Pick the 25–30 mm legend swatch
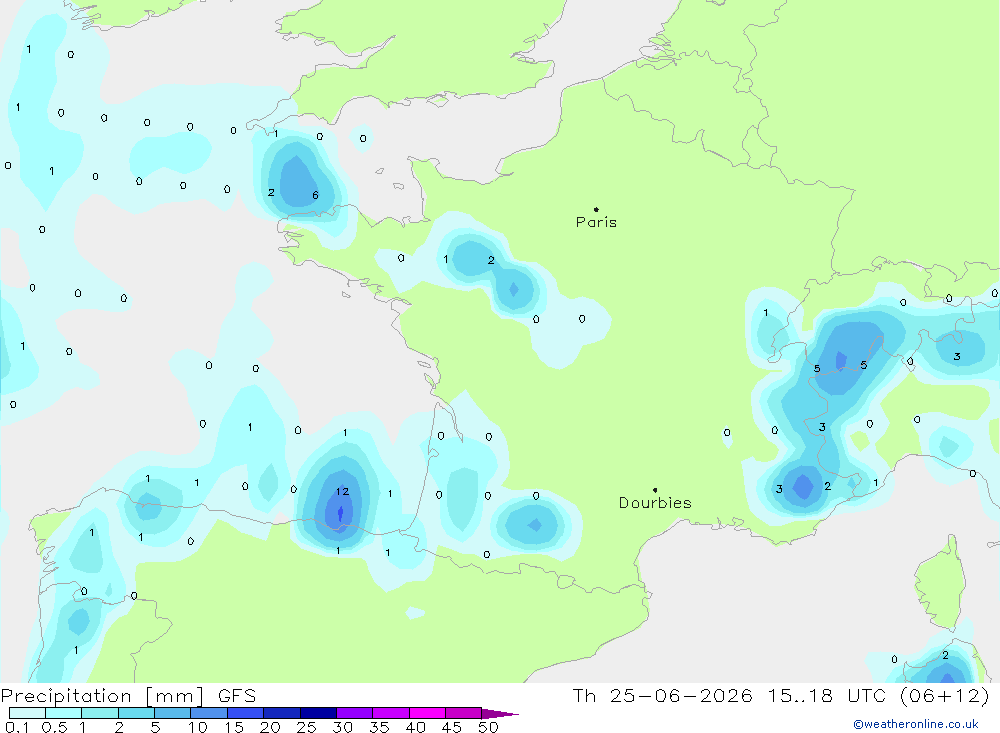 click(318, 713)
